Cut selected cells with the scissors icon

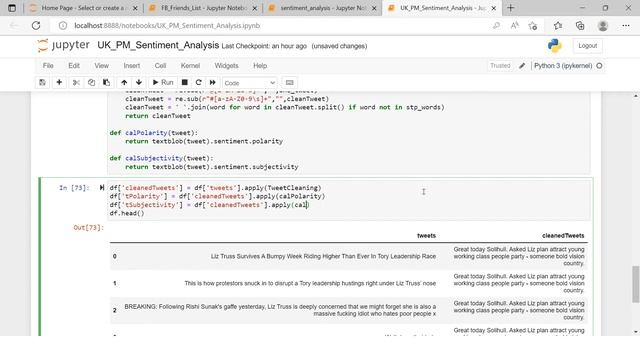(x=76, y=82)
